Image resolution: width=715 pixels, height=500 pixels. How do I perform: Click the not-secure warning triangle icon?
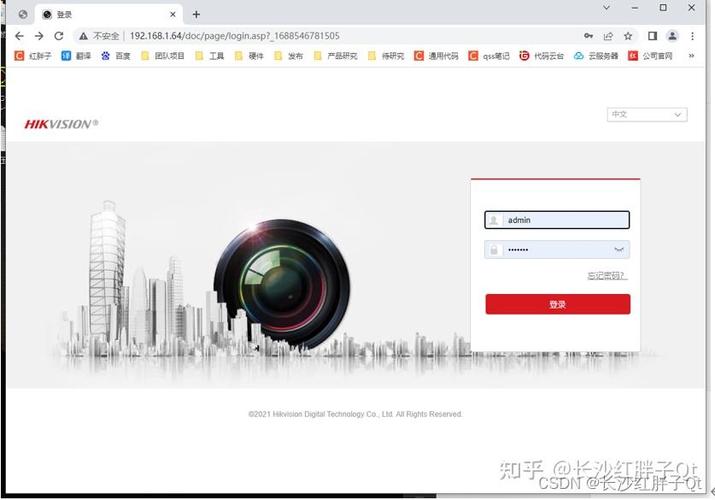83,36
